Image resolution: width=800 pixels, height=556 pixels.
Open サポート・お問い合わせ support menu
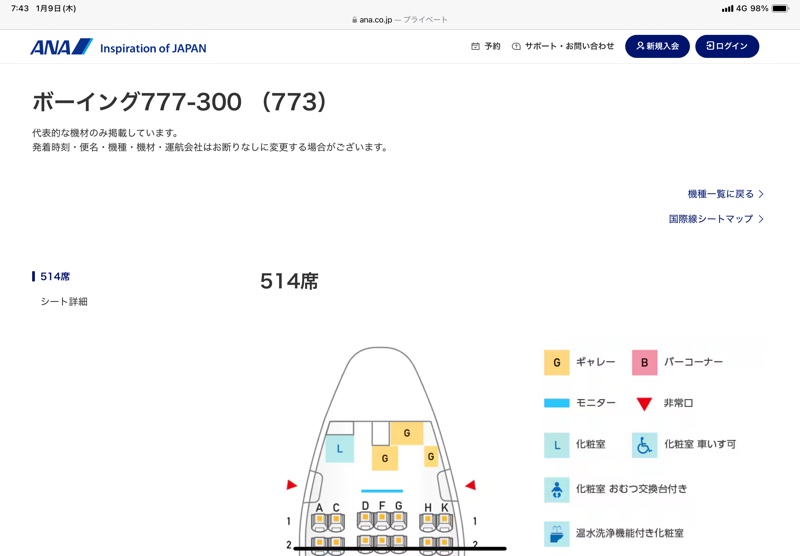[x=563, y=46]
